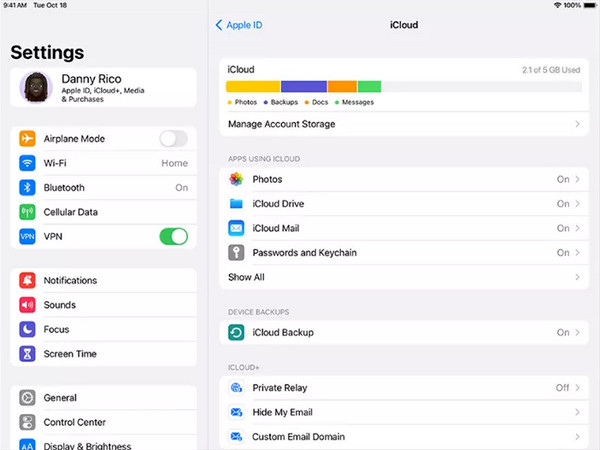Turn off the VPN switch
The image size is (600, 450).
point(174,236)
